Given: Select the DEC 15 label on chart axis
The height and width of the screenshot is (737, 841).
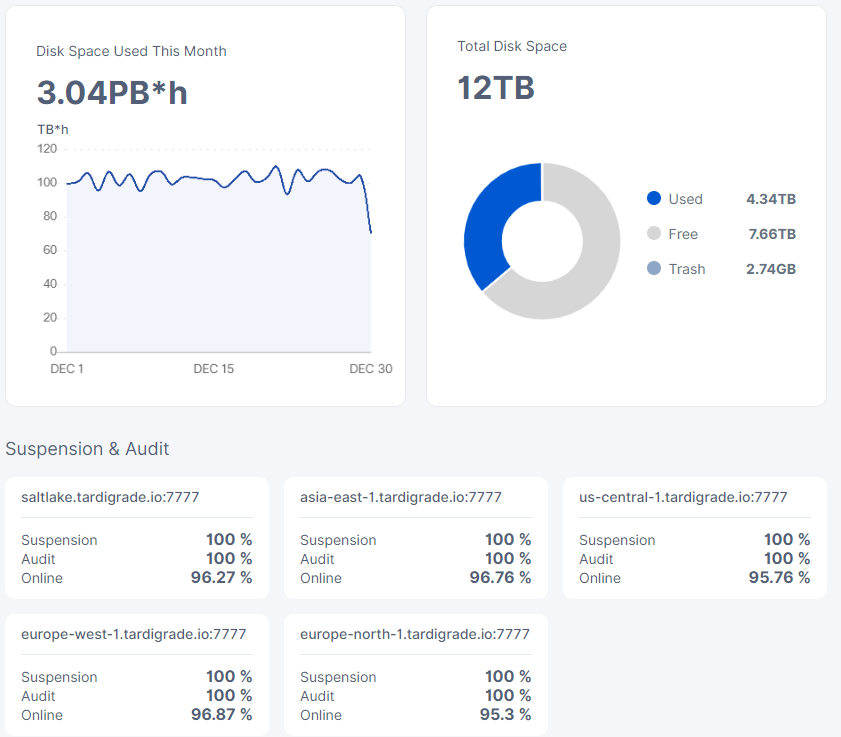Looking at the screenshot, I should click(213, 369).
